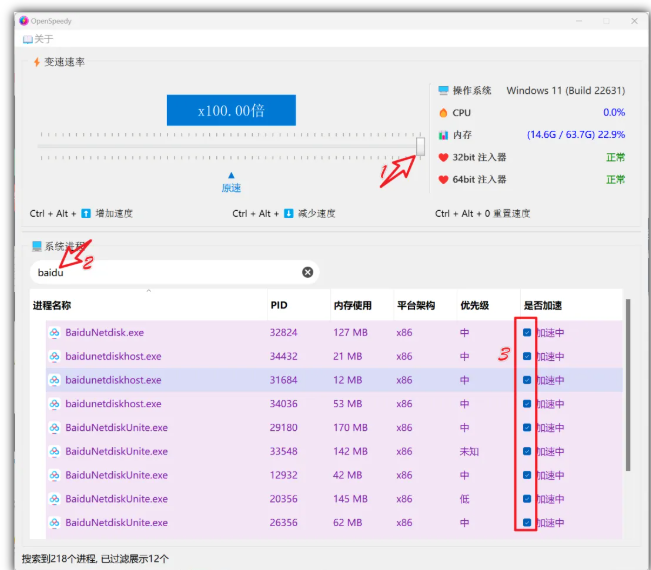The image size is (651, 570).
Task: Click icon of baidunetdiskhost.exe PID 34432
Action: click(54, 356)
